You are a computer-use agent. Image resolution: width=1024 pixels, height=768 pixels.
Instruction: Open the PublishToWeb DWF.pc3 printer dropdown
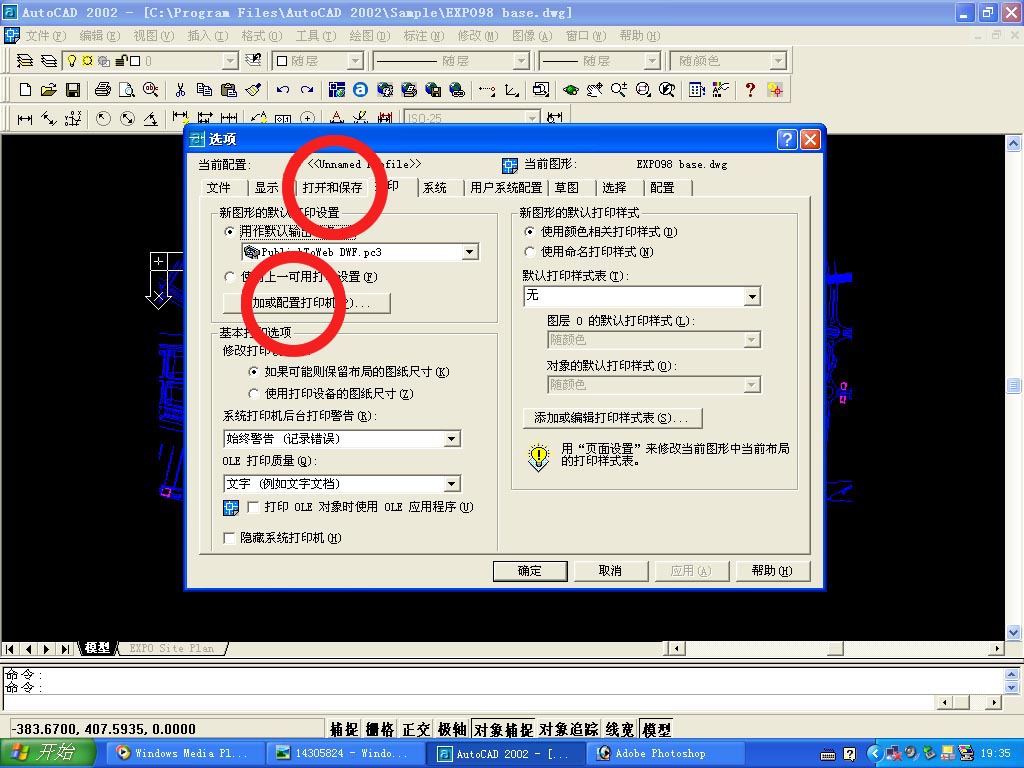[x=470, y=252]
